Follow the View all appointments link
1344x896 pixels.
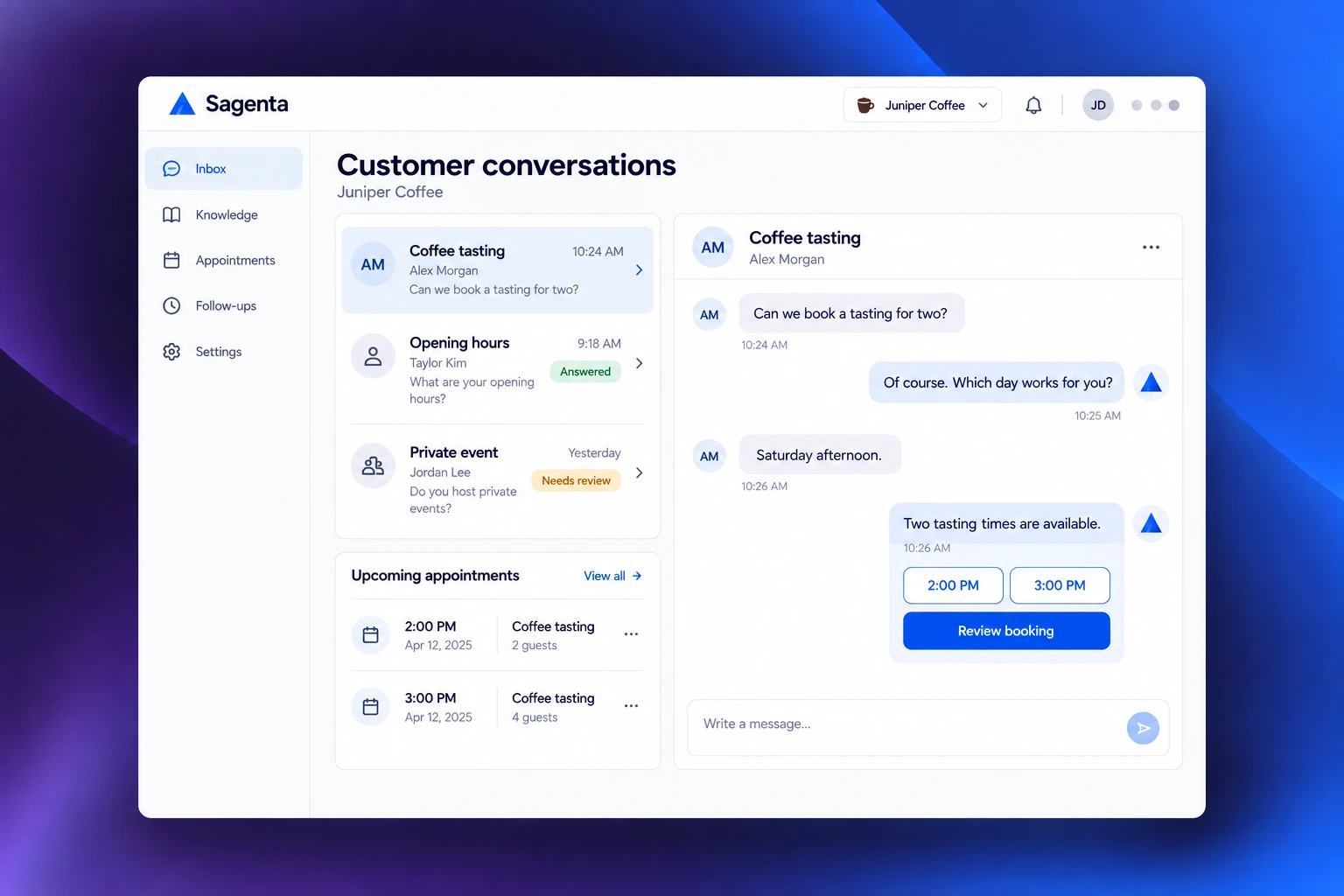(x=612, y=576)
